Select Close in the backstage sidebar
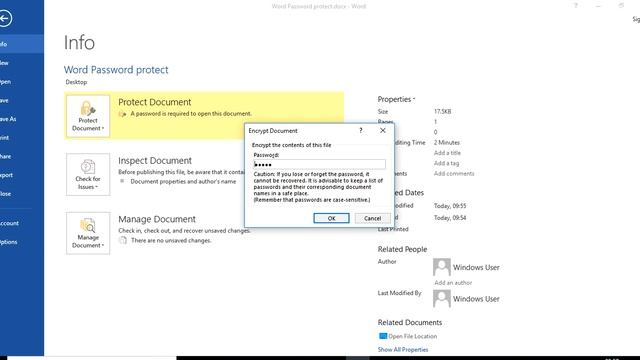640x360 pixels. 22,194
